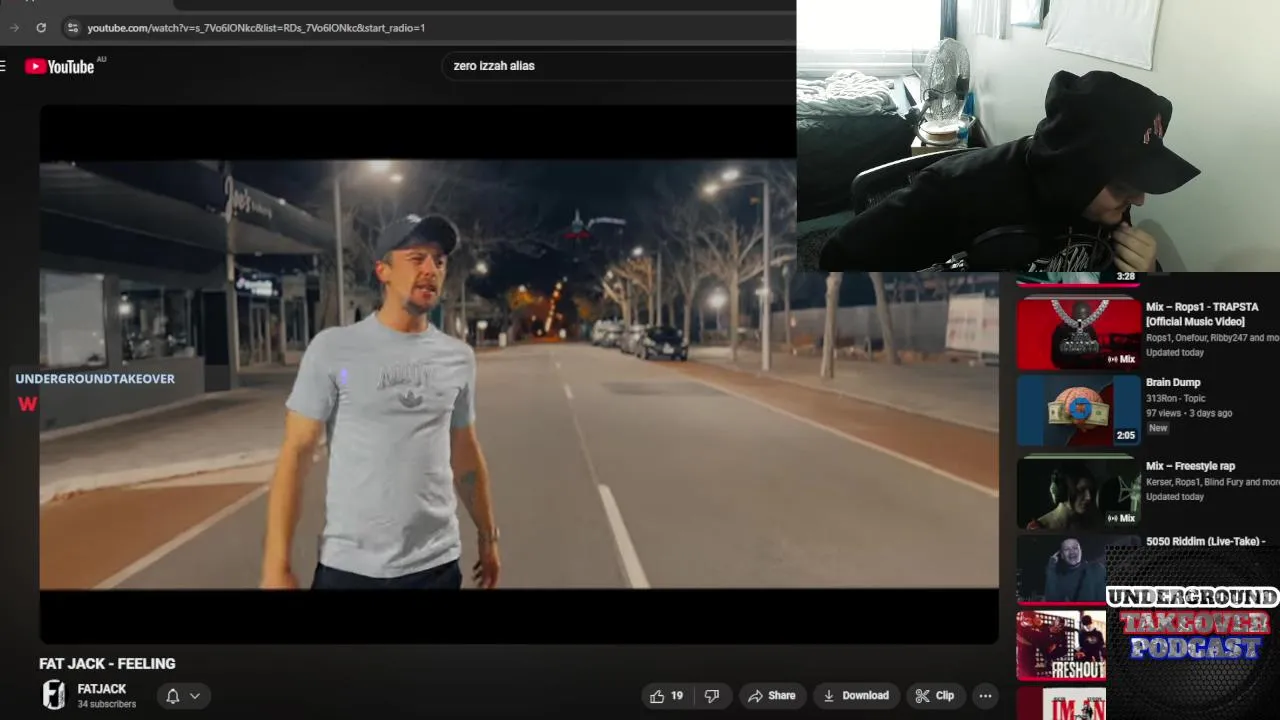
Task: Click the search field containing 'zero izzah alias'
Action: (619, 66)
